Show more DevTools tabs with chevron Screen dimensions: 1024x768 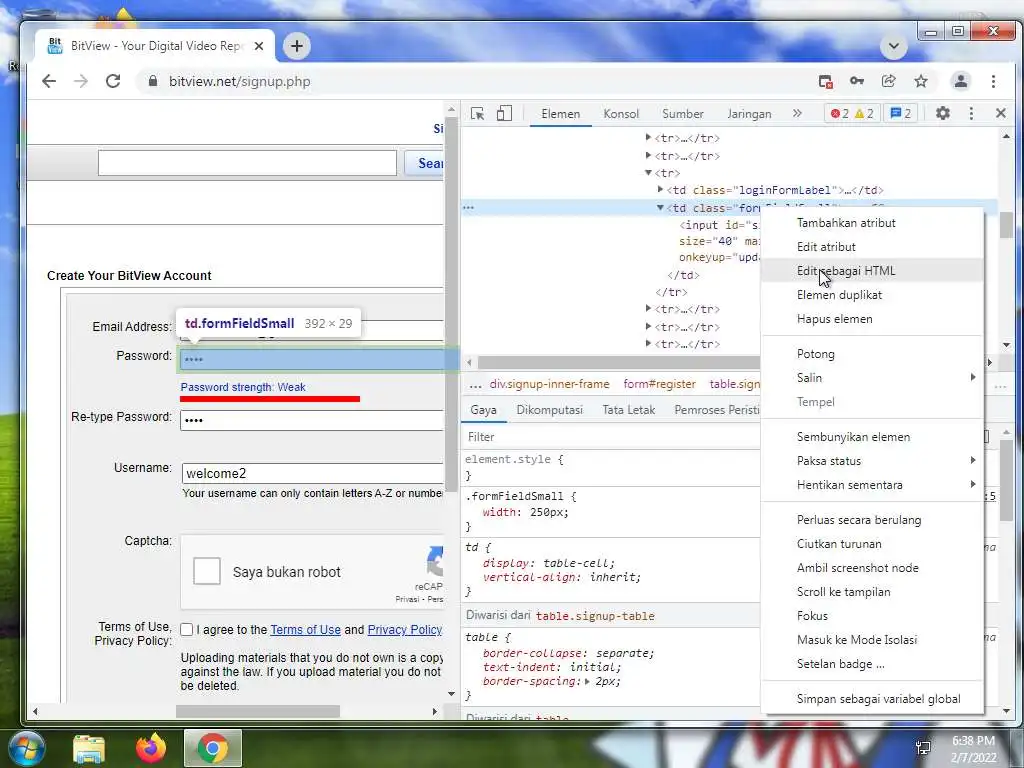click(797, 114)
